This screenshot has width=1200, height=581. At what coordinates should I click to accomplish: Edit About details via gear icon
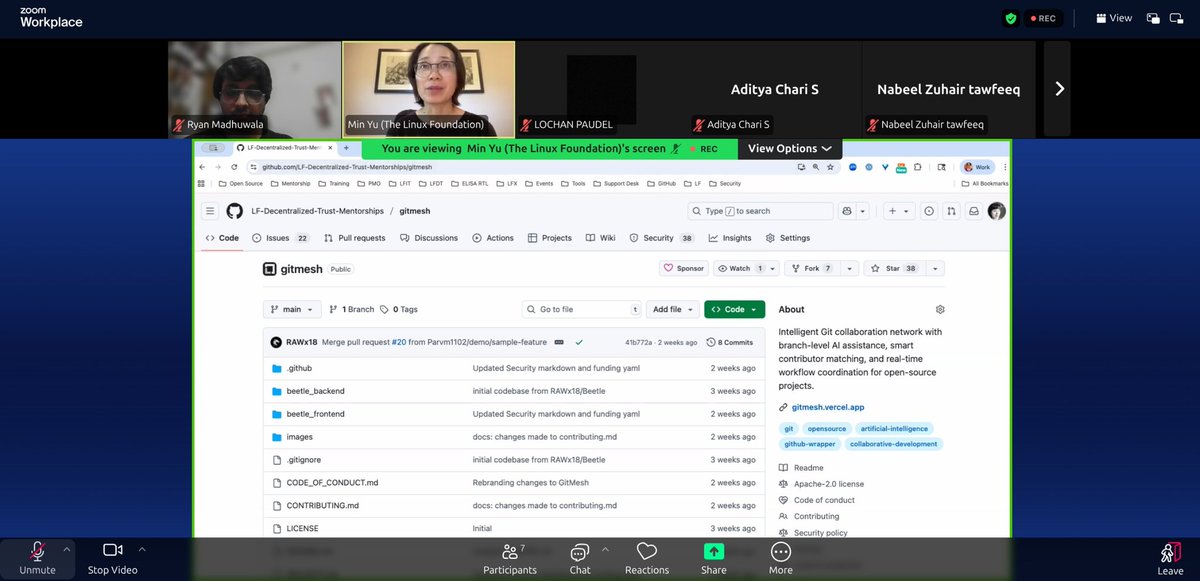pos(940,309)
